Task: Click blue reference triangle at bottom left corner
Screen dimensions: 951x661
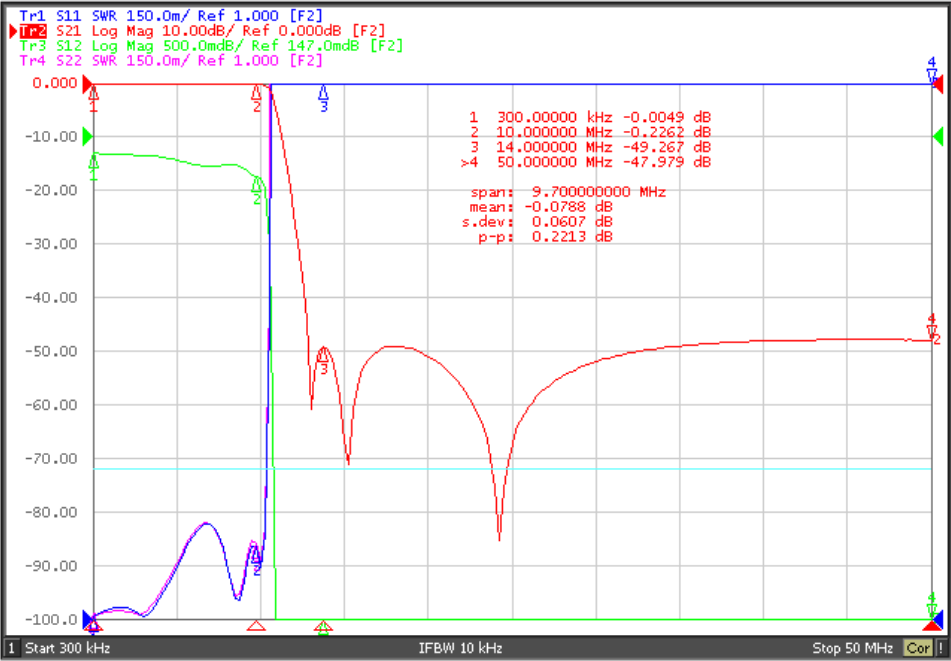Action: tap(88, 619)
